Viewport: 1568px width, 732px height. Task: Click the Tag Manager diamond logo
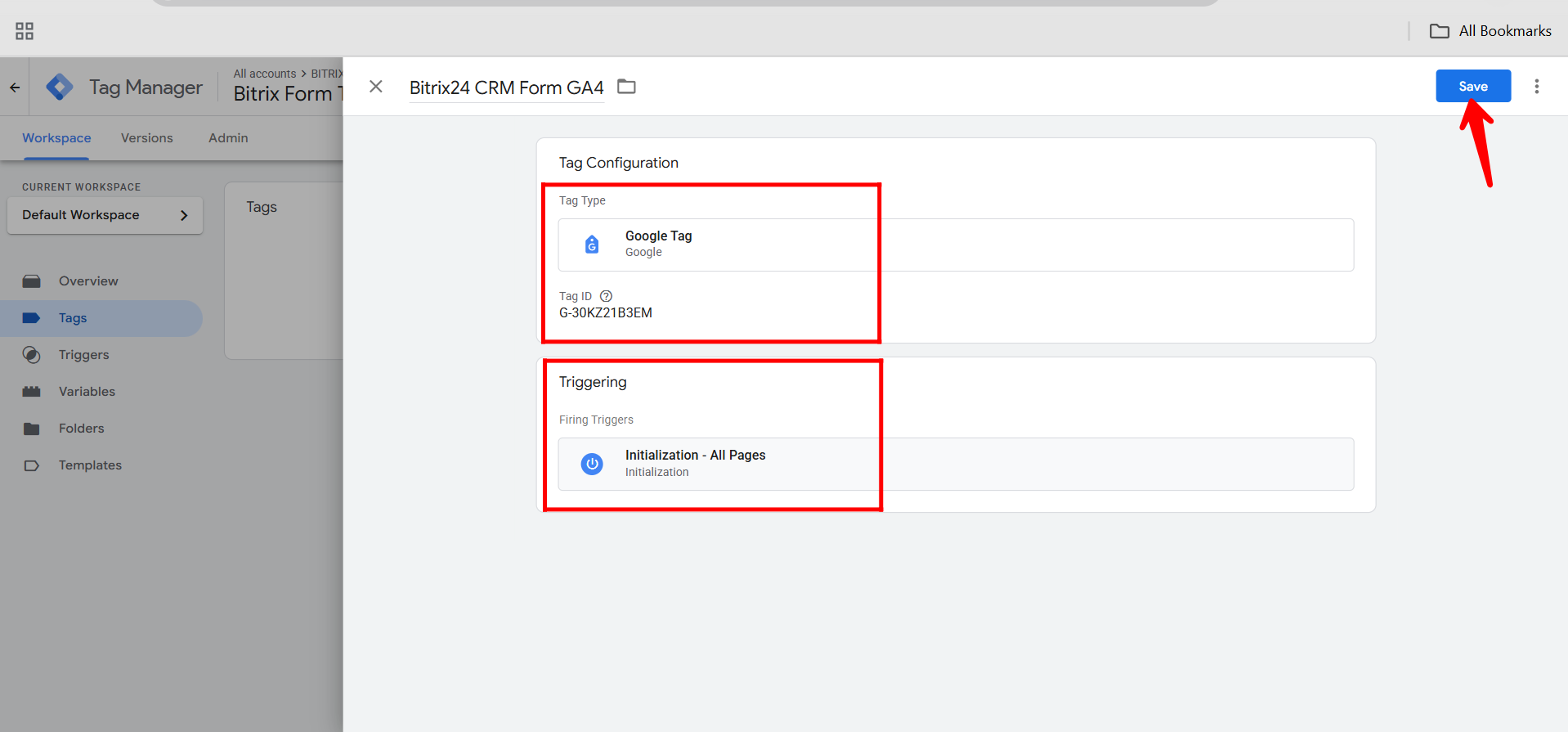click(x=60, y=87)
